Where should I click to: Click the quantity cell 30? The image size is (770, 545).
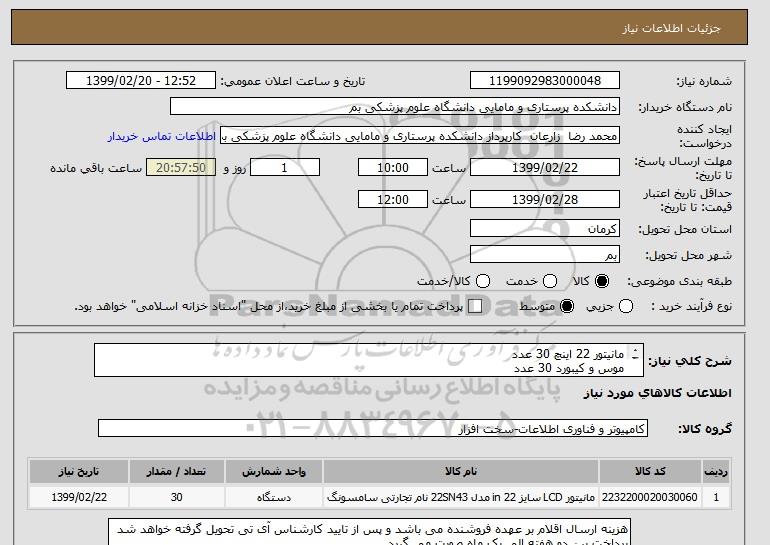[177, 497]
